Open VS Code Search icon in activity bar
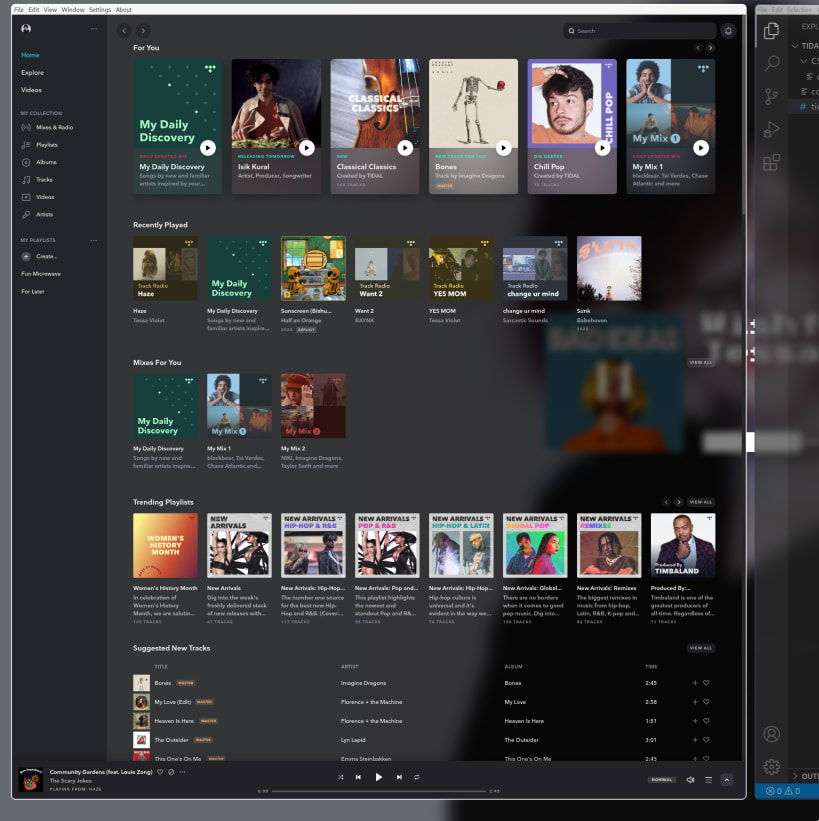 [x=772, y=63]
